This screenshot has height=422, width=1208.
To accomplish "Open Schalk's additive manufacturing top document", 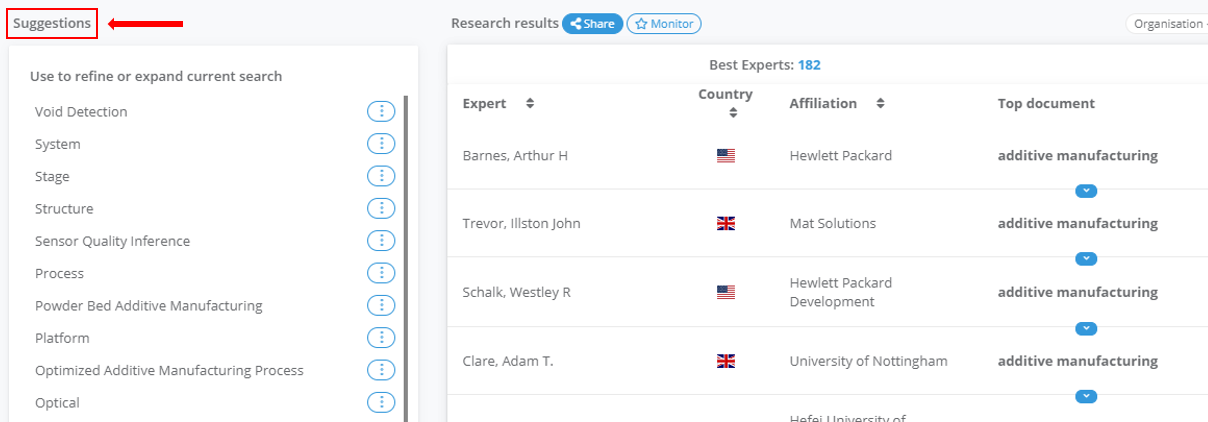I will click(1078, 292).
